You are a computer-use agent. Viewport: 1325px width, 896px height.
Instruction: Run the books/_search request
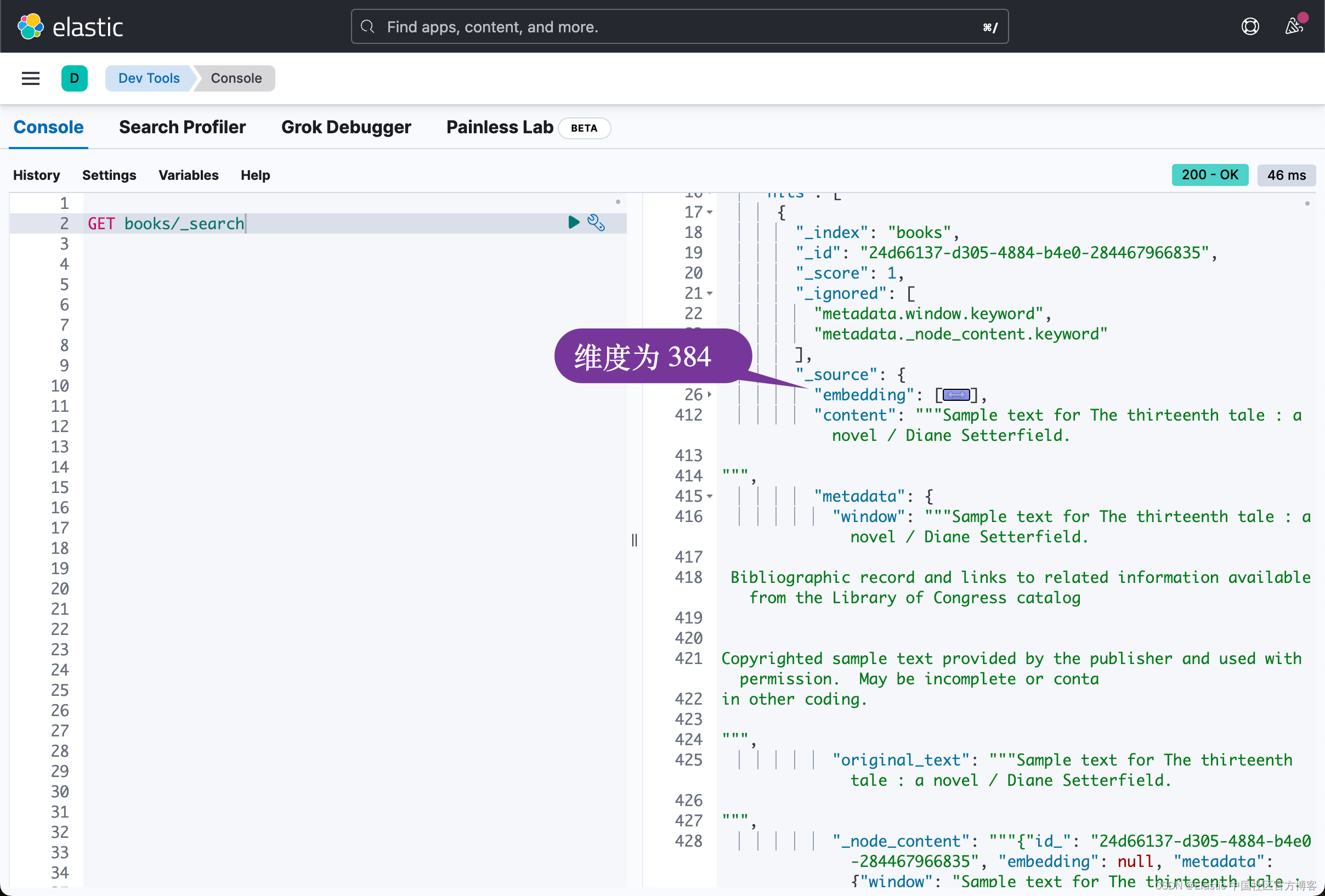[x=573, y=223]
